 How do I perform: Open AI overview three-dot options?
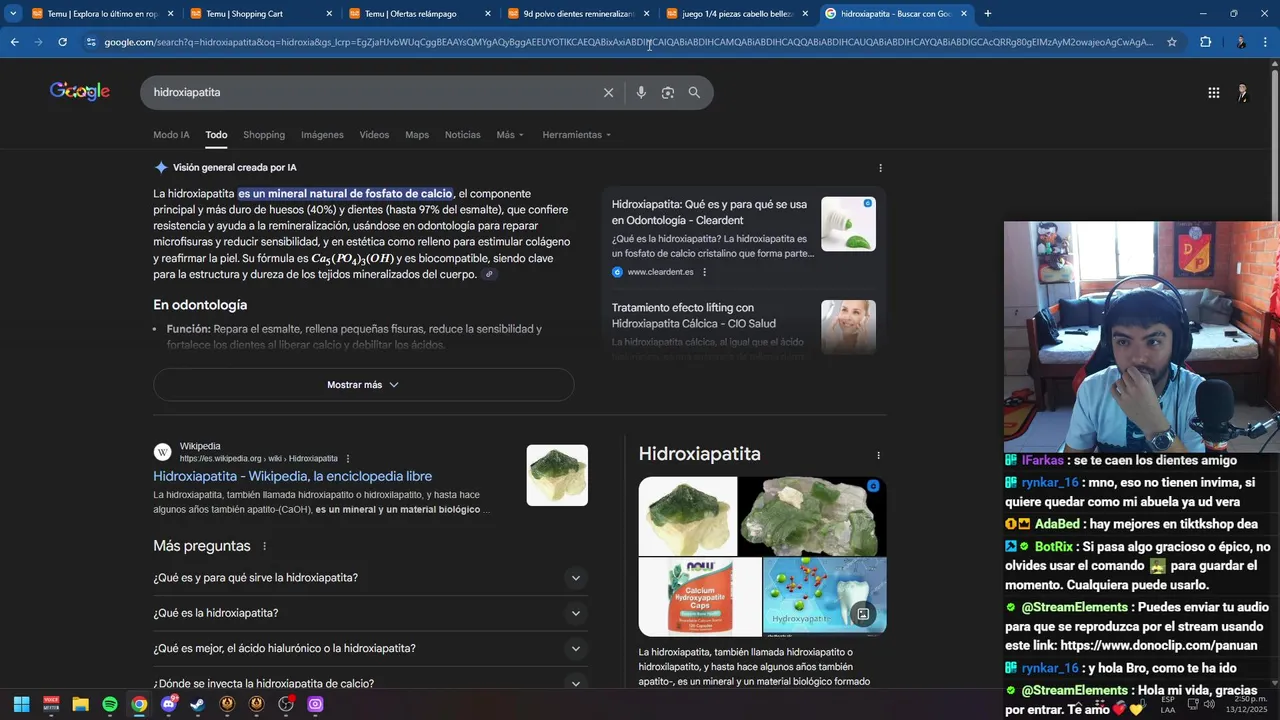[880, 168]
